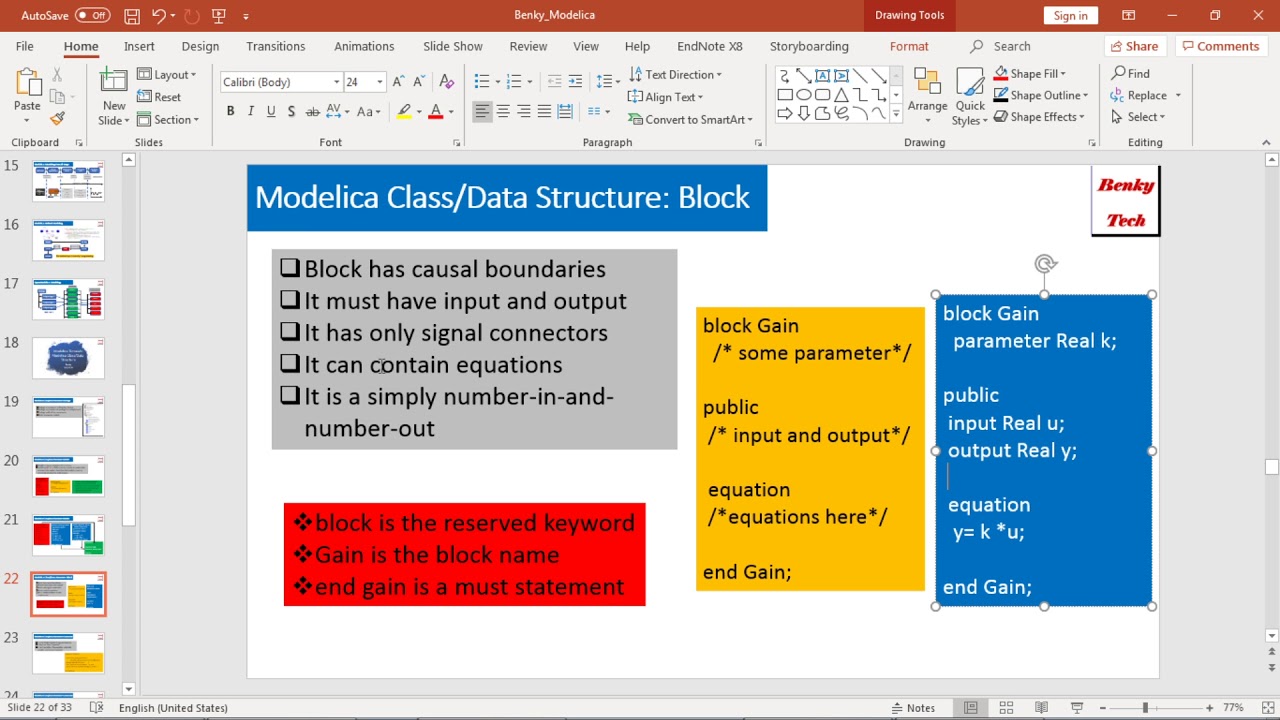The width and height of the screenshot is (1280, 720).
Task: Decrease font size with the small A icon
Action: coord(418,82)
